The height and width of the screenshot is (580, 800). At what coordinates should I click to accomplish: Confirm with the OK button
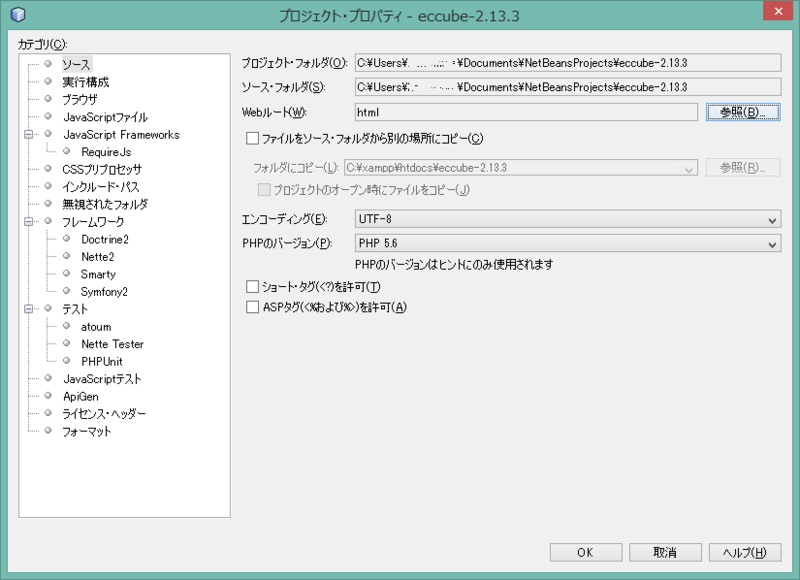tap(586, 552)
